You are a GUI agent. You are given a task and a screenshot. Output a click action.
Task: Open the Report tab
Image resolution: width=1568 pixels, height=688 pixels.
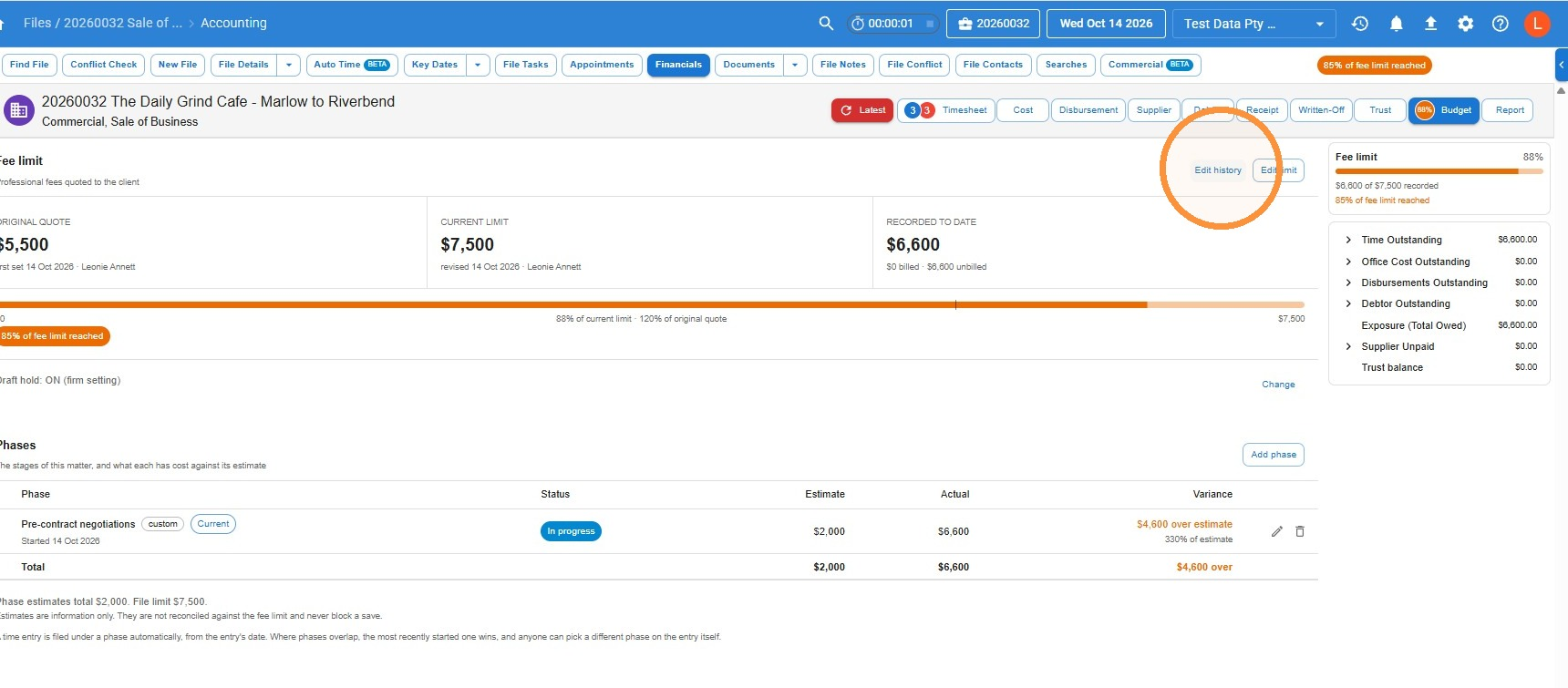(x=1510, y=110)
